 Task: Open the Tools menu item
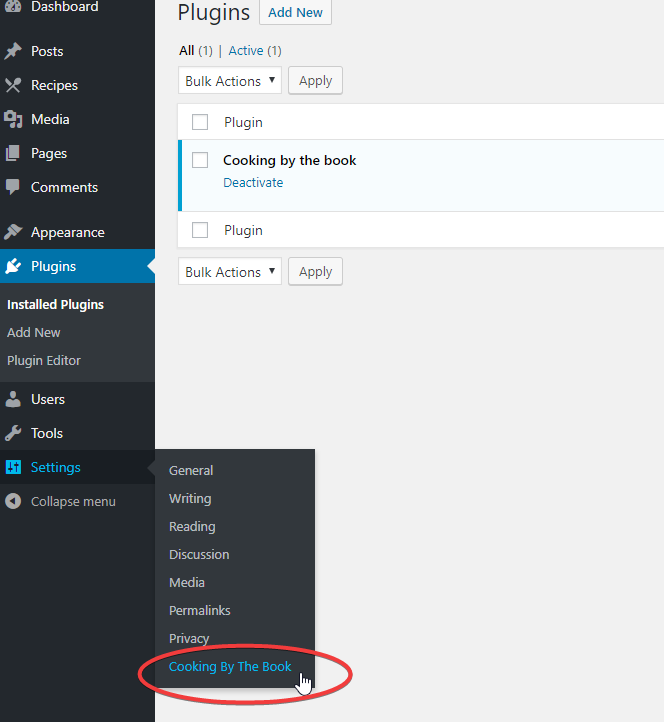(x=47, y=433)
